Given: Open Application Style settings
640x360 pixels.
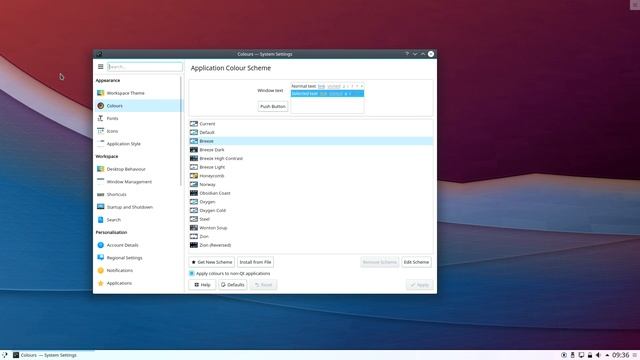Looking at the screenshot, I should [139, 144].
